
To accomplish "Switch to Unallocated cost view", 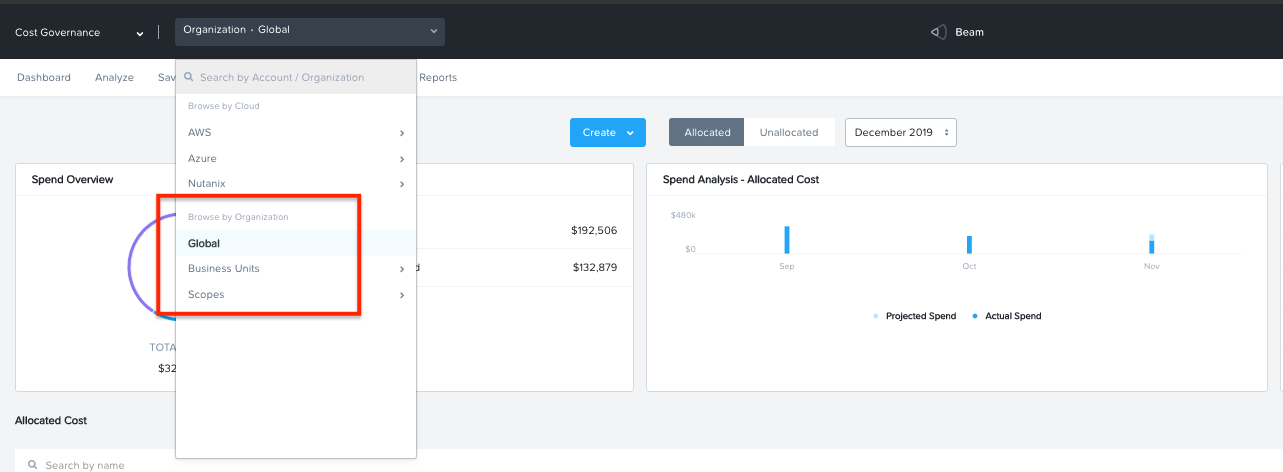I will (x=789, y=132).
